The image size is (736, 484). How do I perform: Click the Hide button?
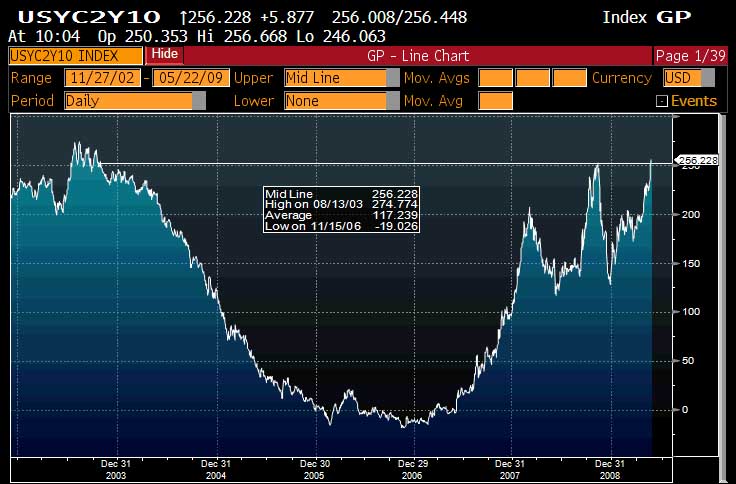[x=164, y=54]
